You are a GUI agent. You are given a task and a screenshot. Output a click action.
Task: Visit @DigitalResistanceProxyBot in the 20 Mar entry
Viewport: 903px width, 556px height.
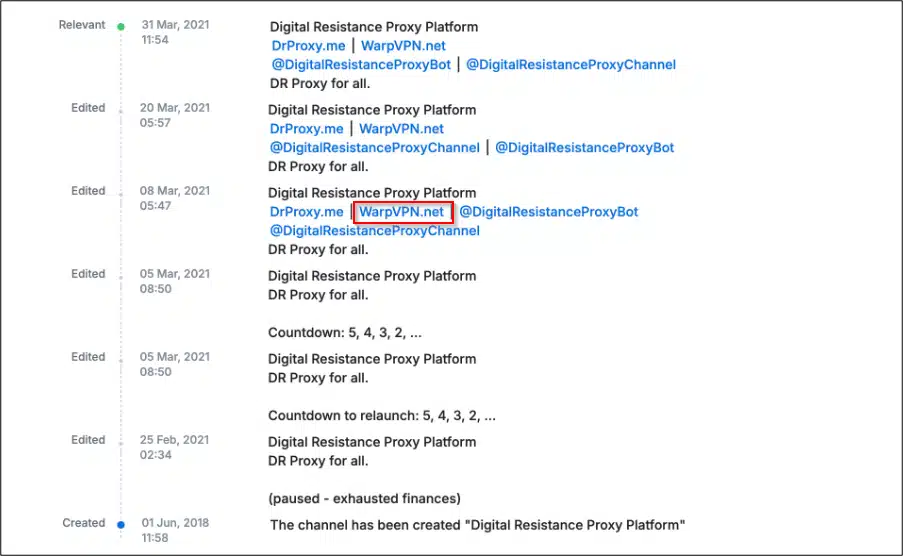coord(584,148)
